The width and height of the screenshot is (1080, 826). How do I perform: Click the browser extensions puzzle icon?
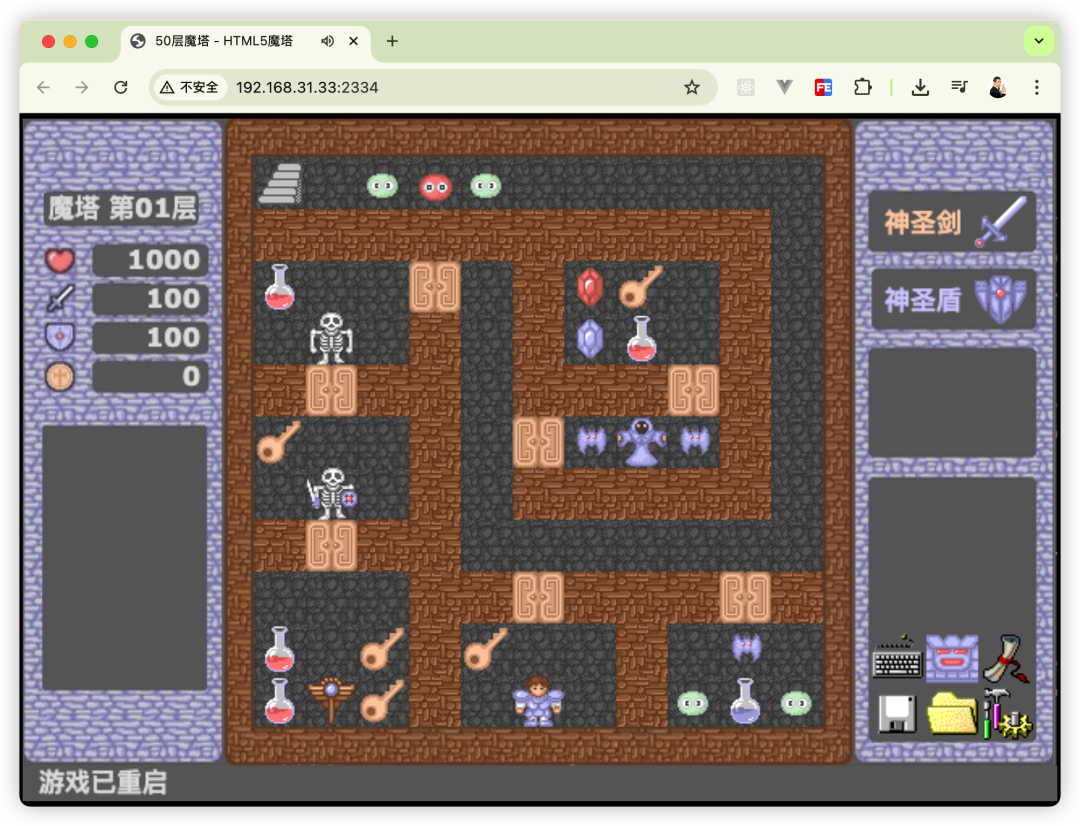point(862,88)
